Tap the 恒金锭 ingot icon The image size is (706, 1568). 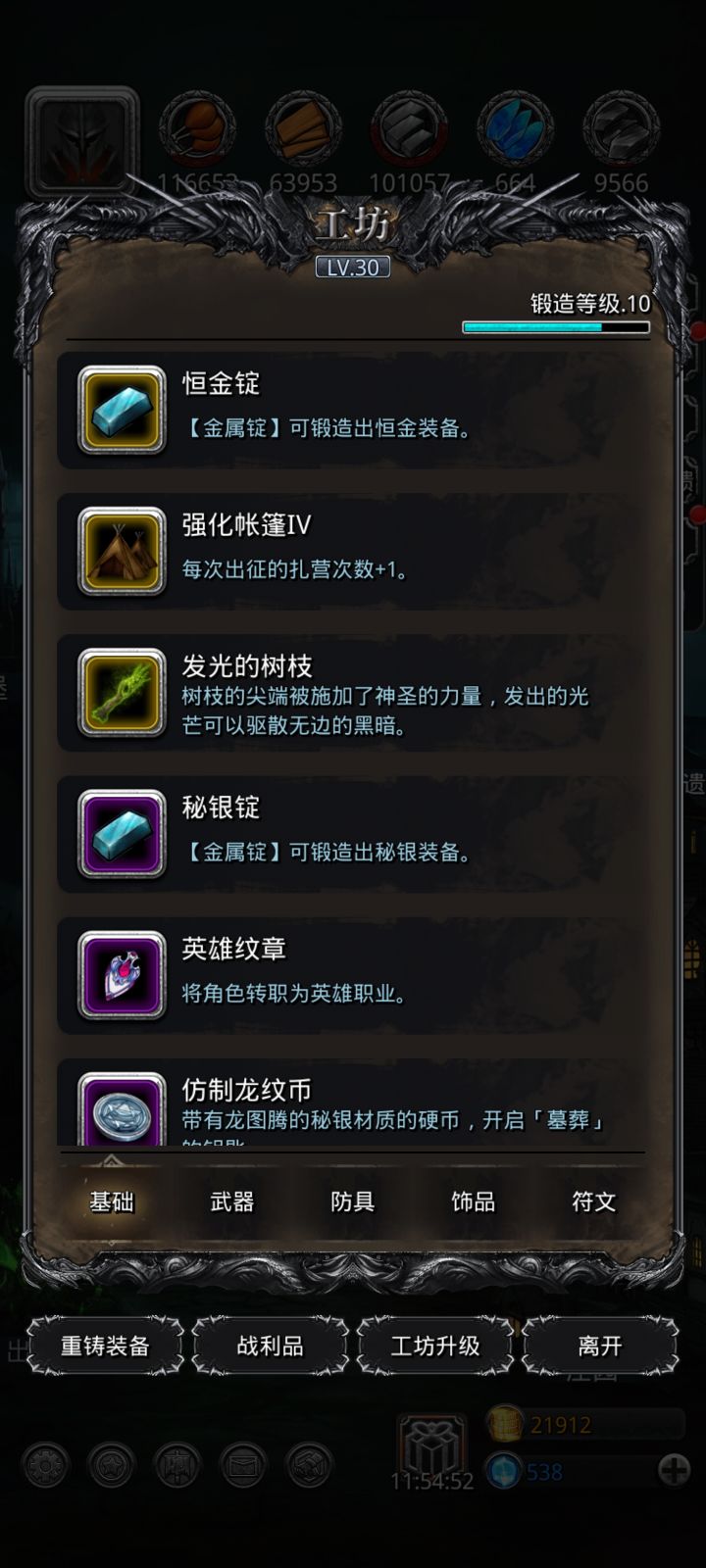(122, 410)
